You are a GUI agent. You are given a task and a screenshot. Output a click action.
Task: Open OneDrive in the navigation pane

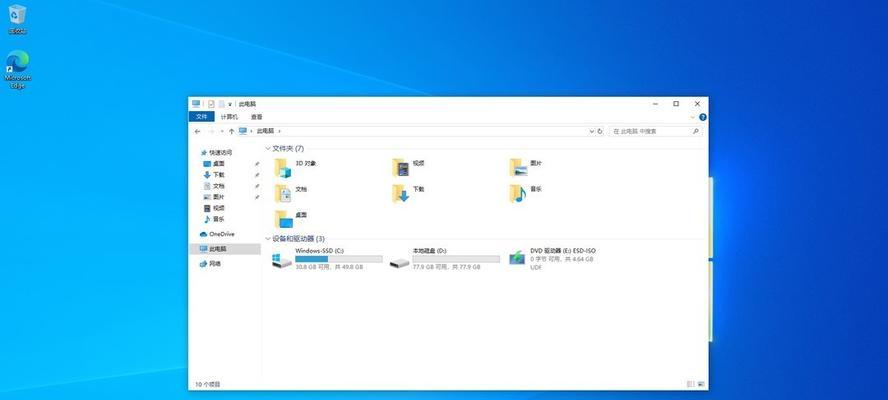point(217,234)
